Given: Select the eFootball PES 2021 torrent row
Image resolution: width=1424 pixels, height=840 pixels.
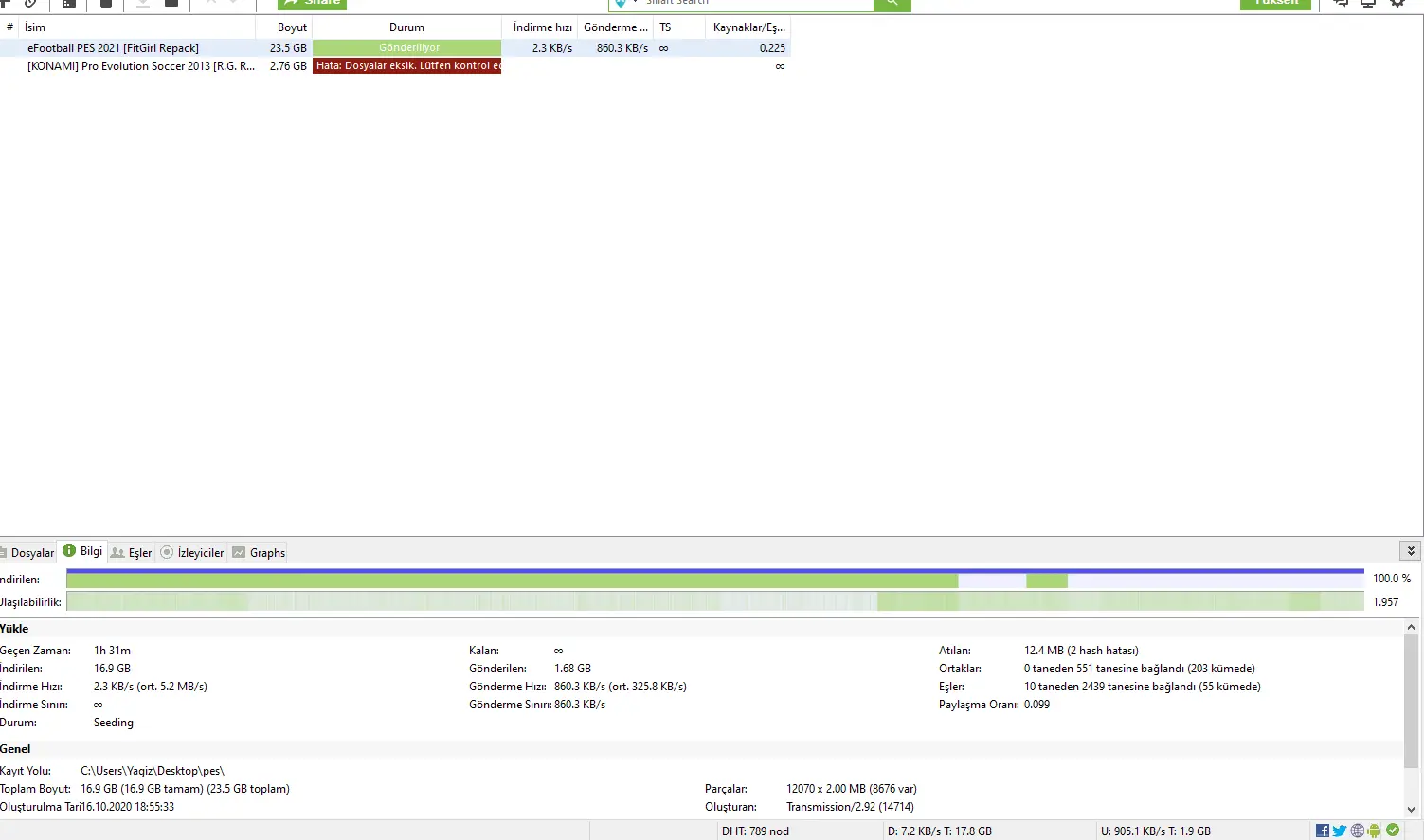Looking at the screenshot, I should (x=395, y=47).
